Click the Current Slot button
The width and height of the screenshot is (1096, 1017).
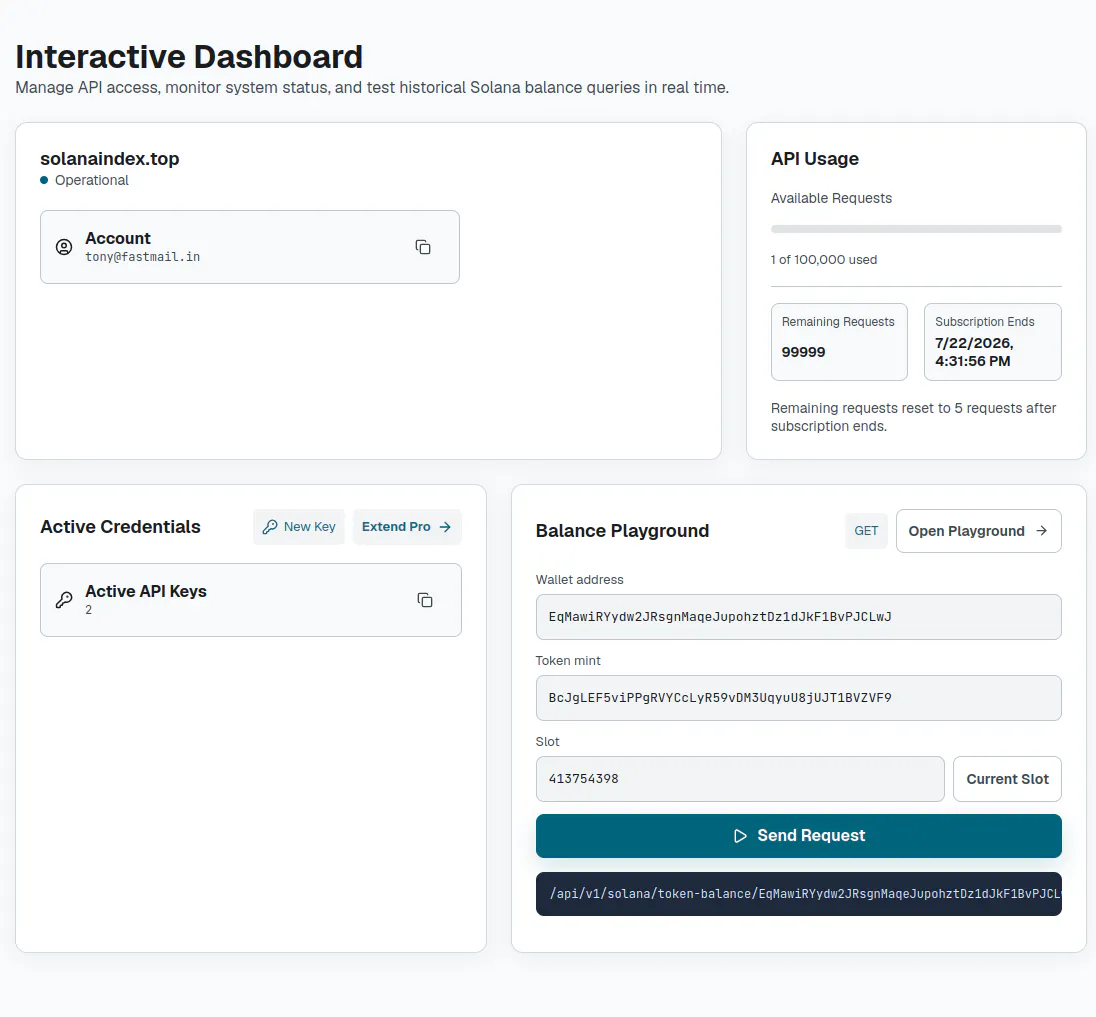tap(1007, 779)
